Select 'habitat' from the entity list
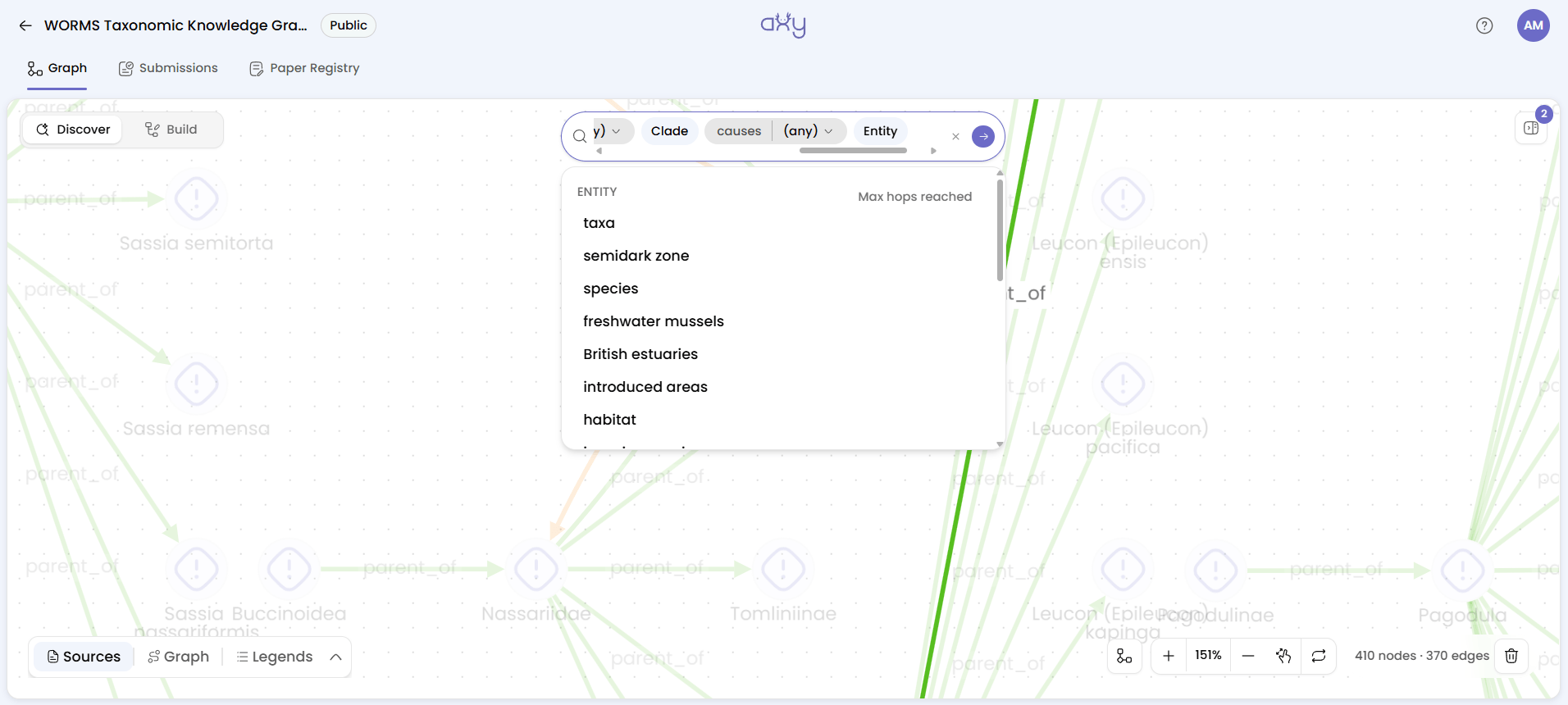The image size is (1568, 705). (779, 420)
